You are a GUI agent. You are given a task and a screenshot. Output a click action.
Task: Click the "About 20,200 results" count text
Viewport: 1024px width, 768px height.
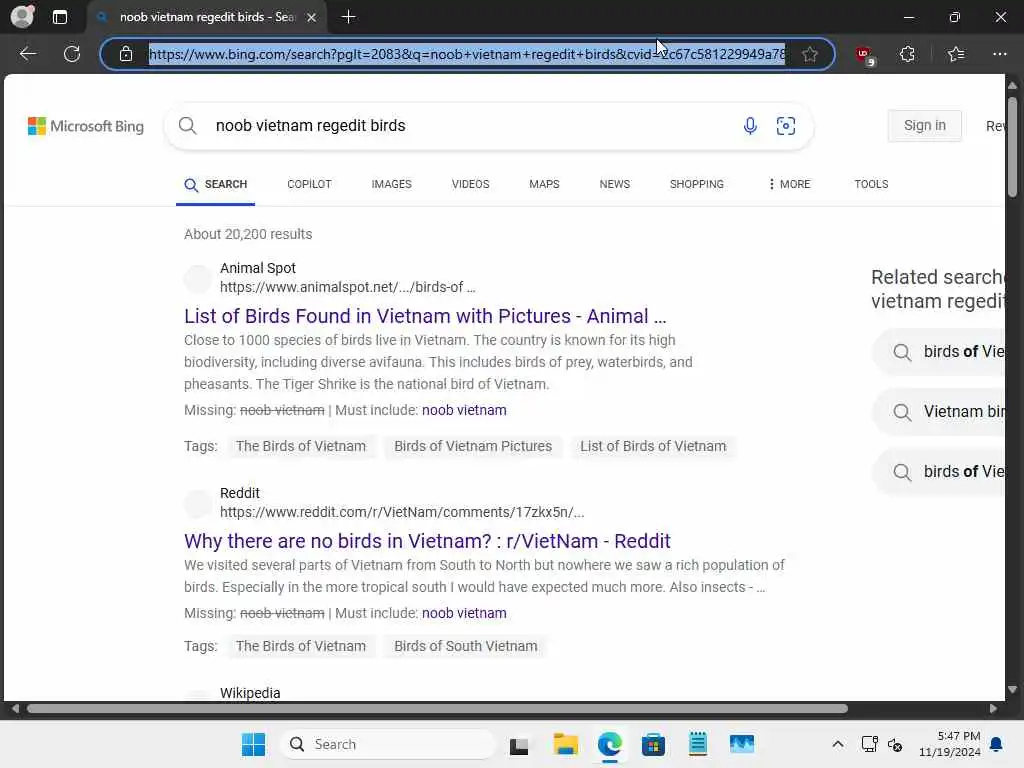tap(248, 234)
